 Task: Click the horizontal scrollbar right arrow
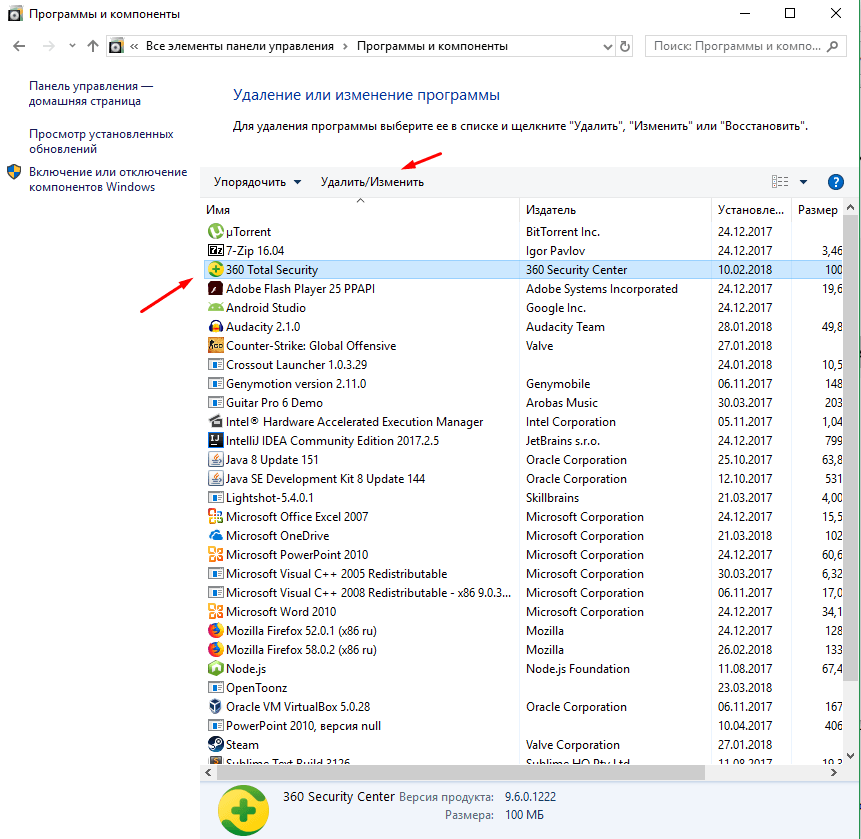(834, 773)
